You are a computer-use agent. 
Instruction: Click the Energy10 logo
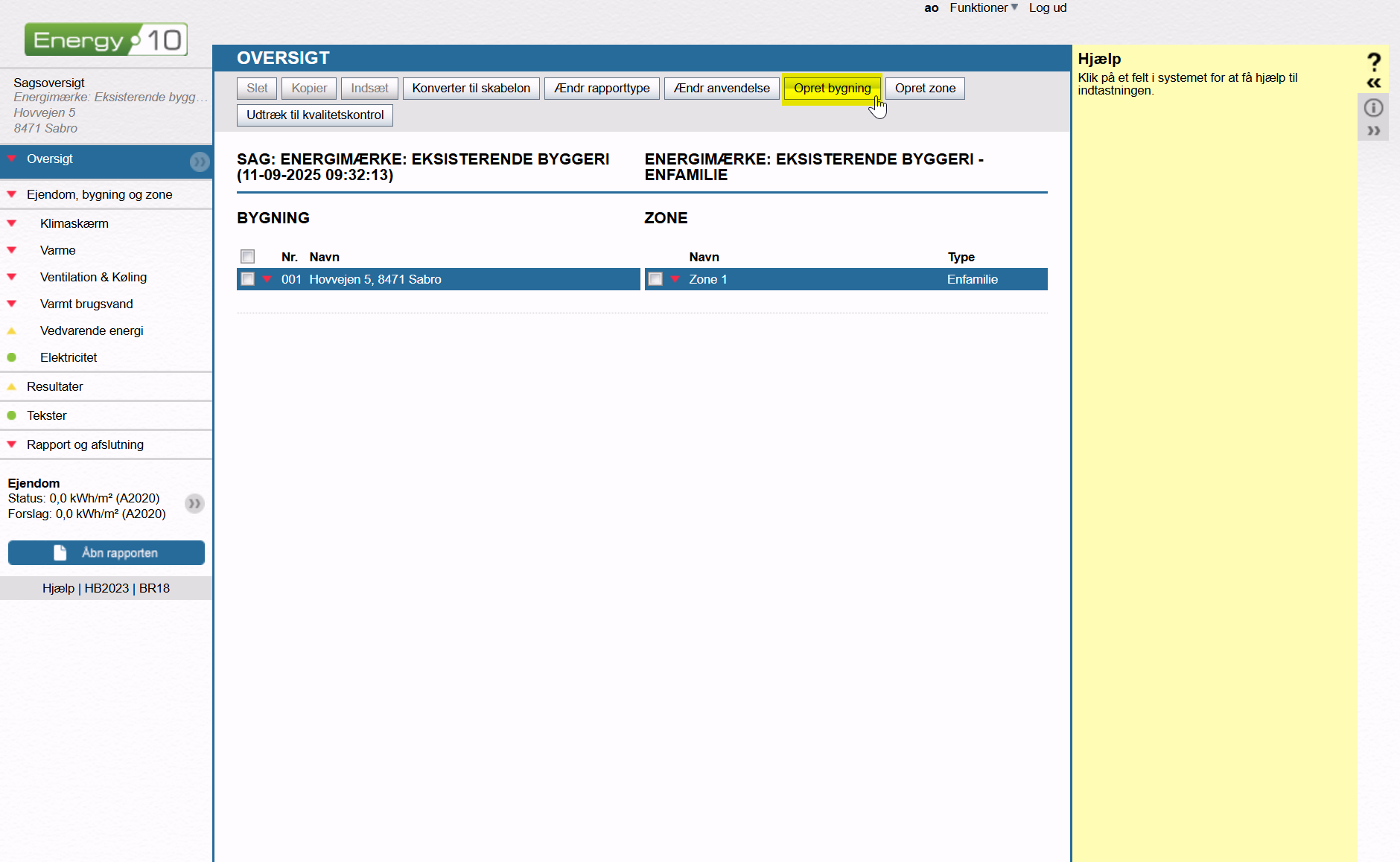click(106, 39)
